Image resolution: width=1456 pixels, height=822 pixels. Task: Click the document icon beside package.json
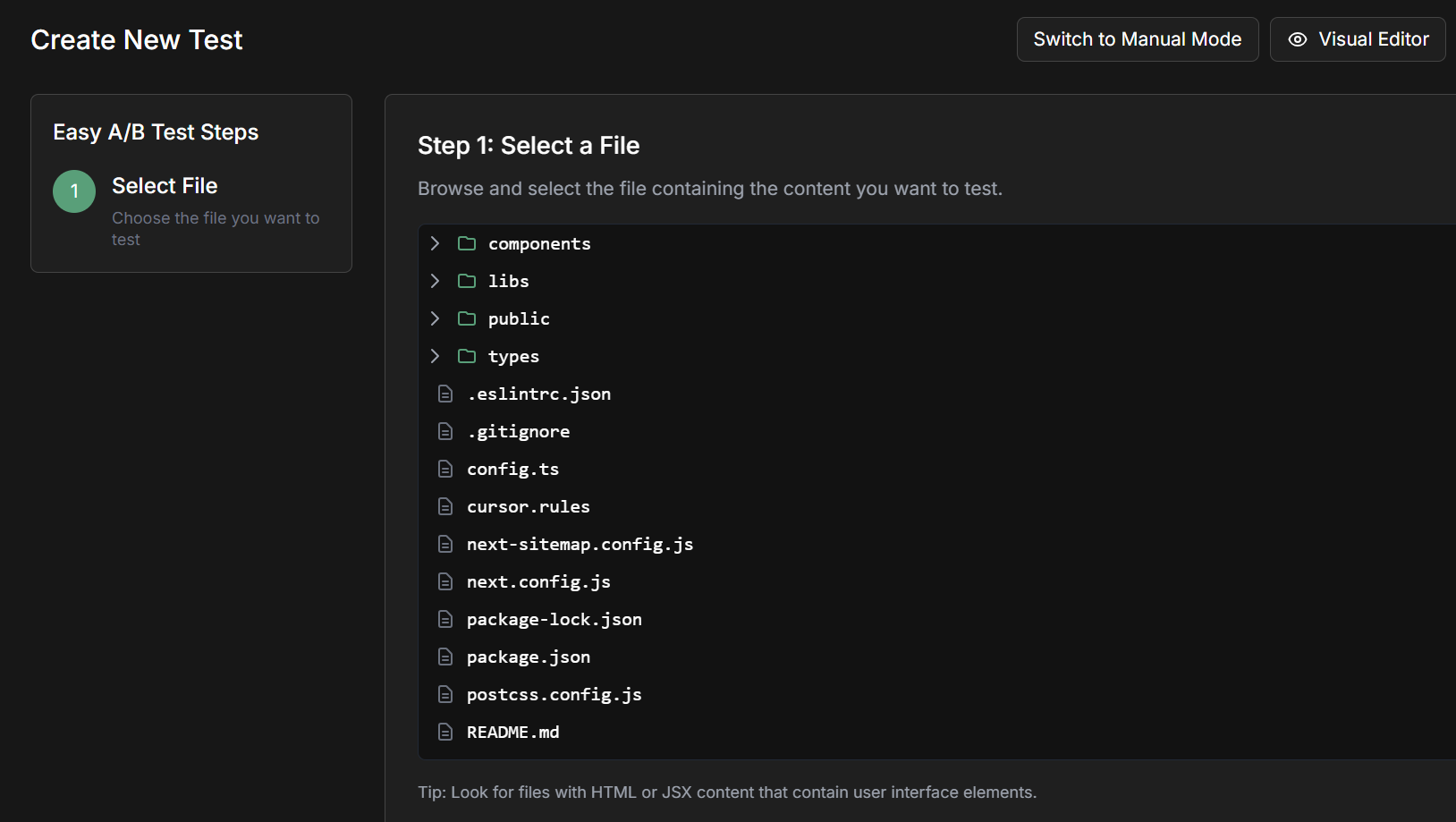tap(445, 656)
